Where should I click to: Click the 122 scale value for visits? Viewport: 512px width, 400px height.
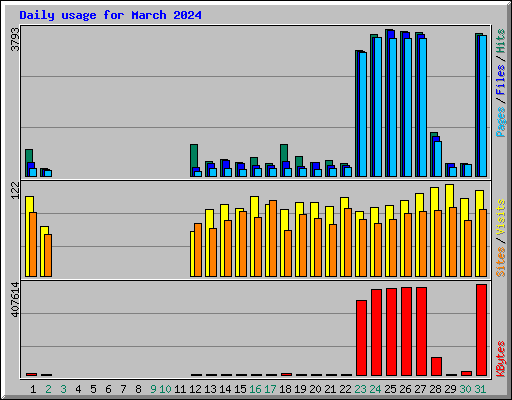click(x=15, y=191)
